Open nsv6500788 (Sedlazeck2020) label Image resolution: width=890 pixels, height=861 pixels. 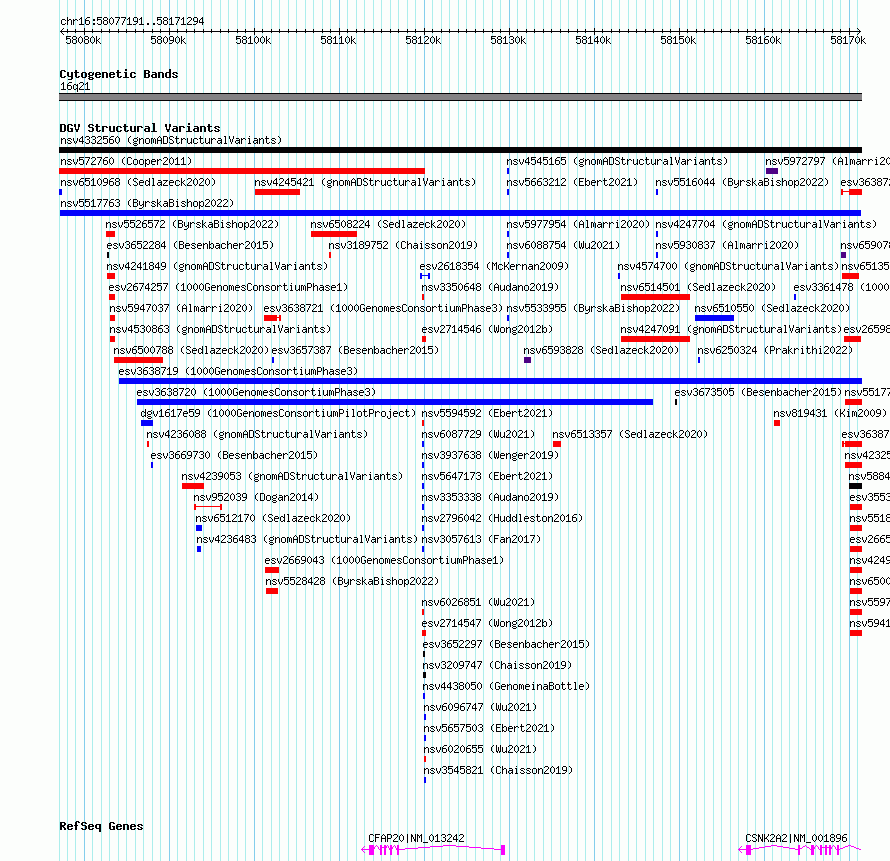(191, 350)
